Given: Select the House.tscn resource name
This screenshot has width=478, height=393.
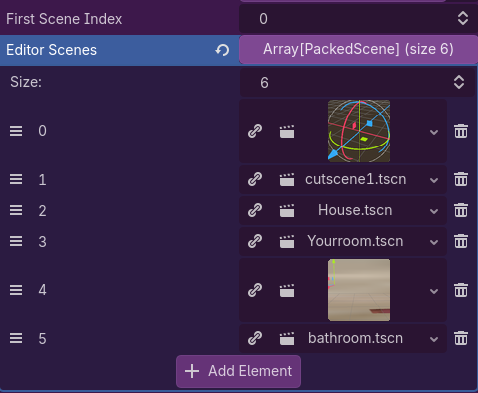Looking at the screenshot, I should tap(355, 210).
